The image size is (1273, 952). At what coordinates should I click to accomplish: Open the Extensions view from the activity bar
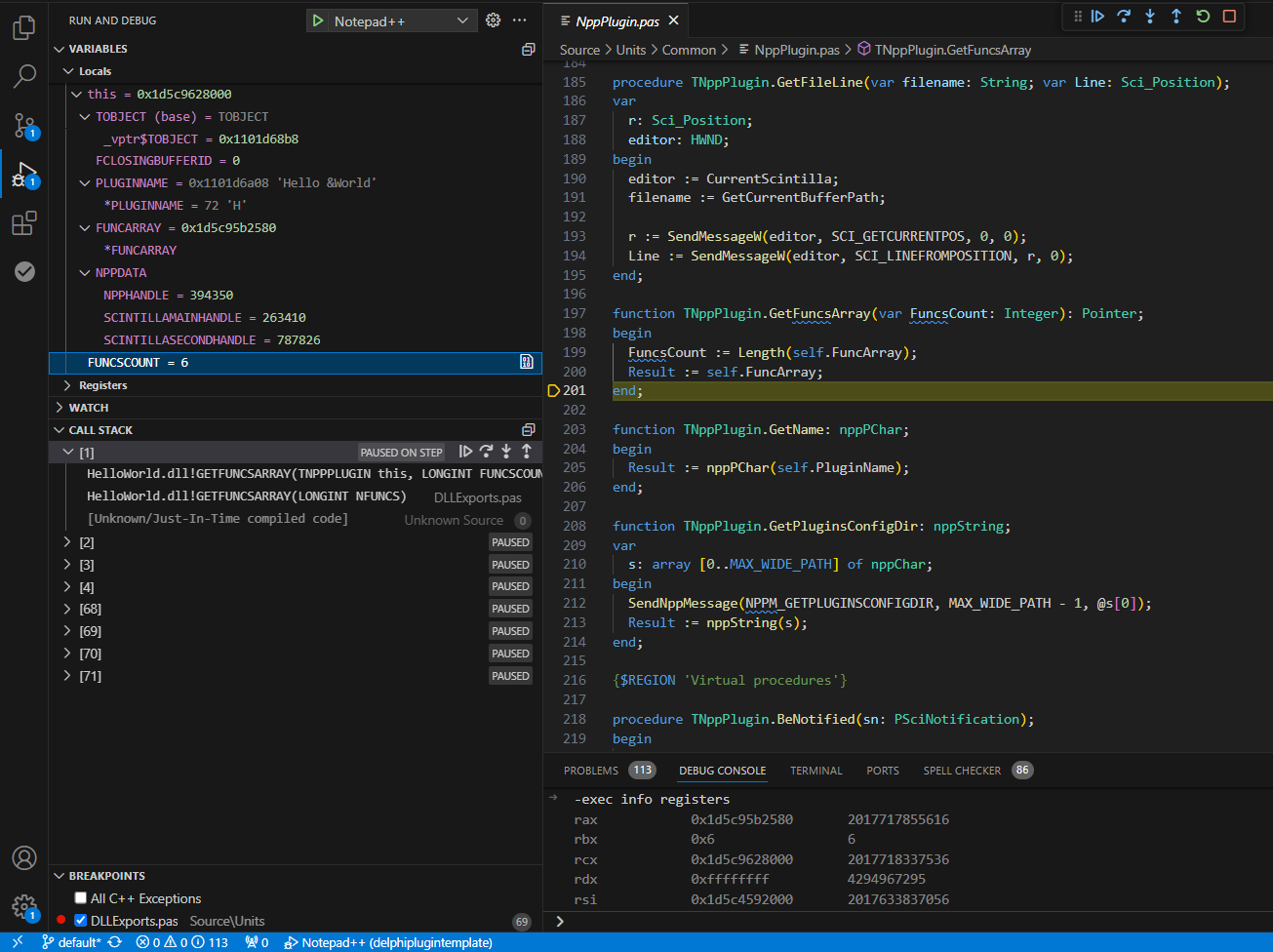point(22,223)
